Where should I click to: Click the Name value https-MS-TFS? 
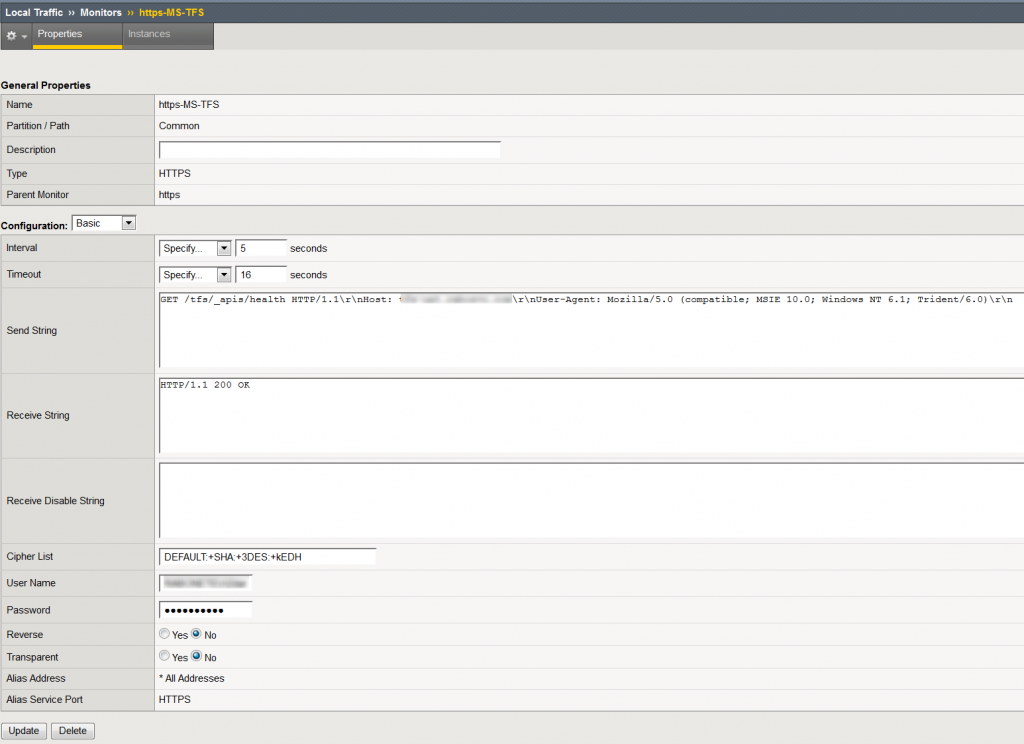(189, 105)
